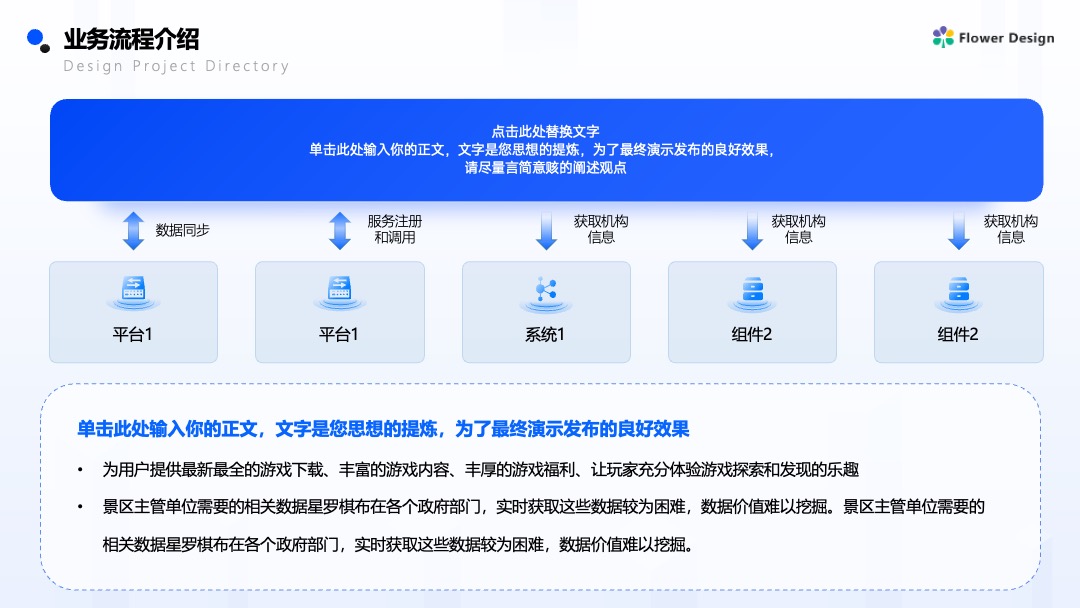The image size is (1080, 608).
Task: Select the double-headed arrow beside 服务注册和调用
Action: (340, 230)
